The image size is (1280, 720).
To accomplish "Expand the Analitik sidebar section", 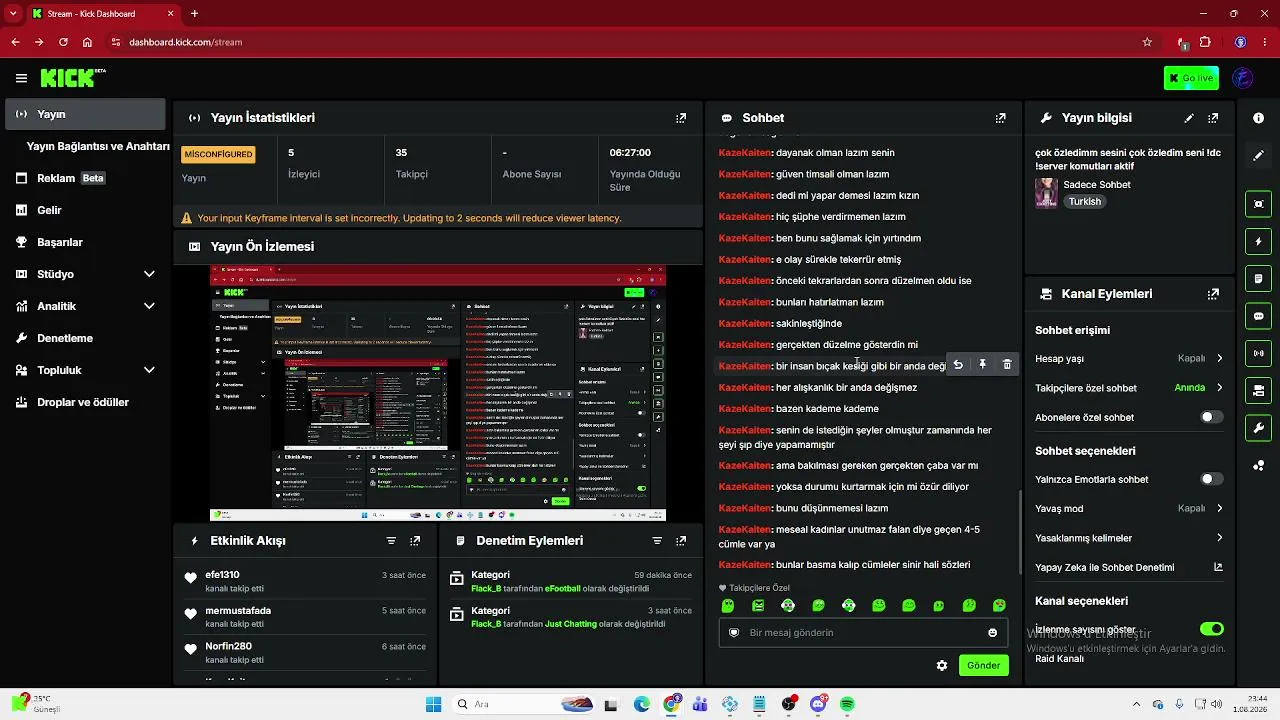I will click(149, 306).
